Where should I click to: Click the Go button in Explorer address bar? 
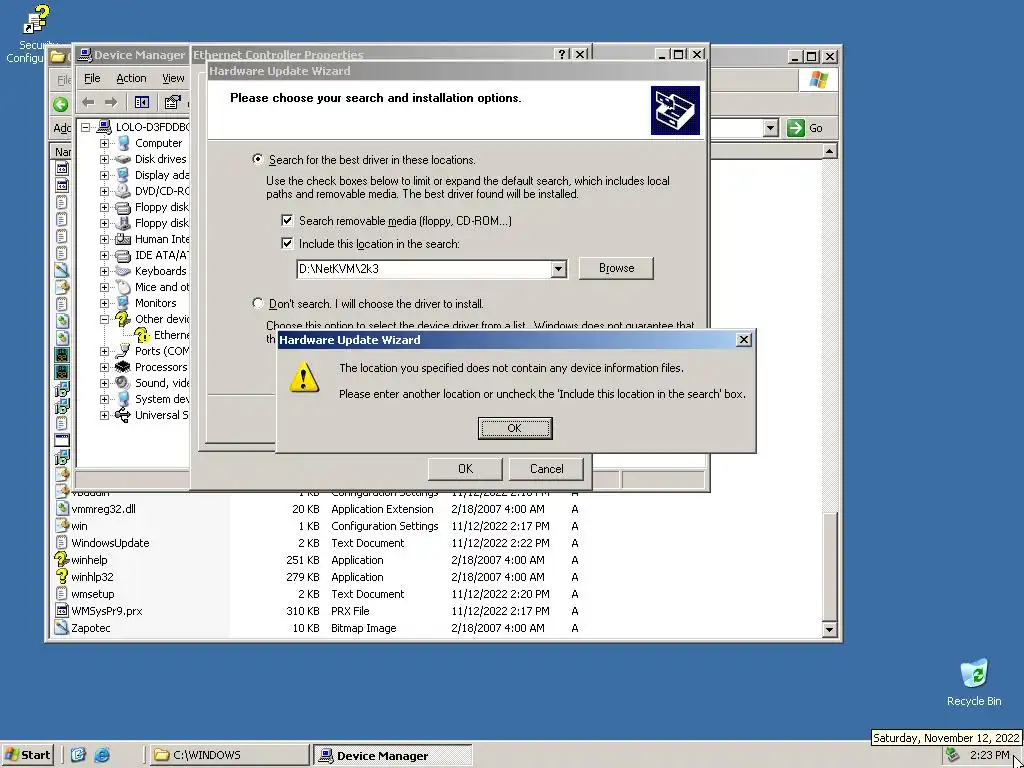click(x=805, y=128)
